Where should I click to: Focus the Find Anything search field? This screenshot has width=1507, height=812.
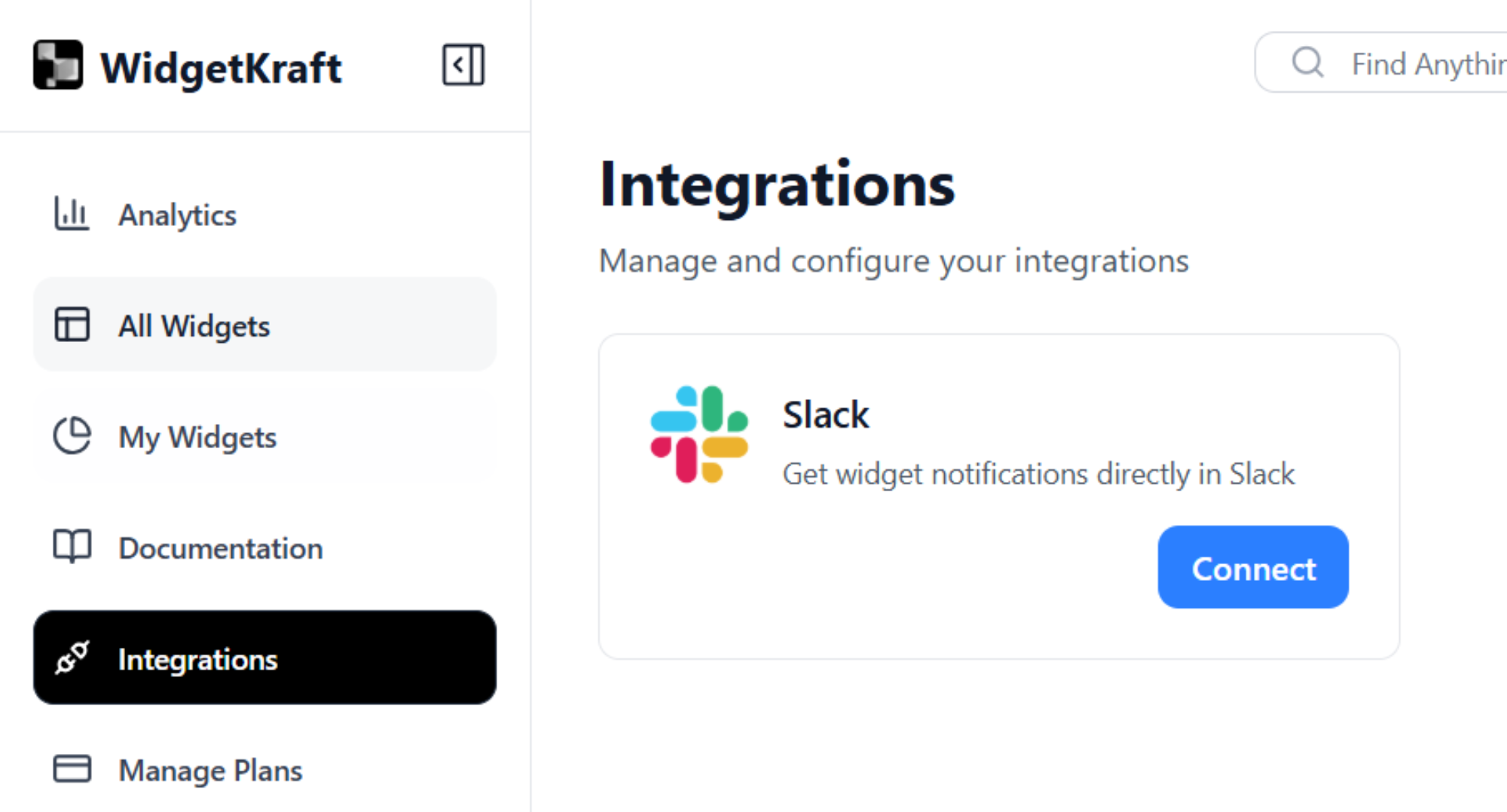pos(1424,63)
